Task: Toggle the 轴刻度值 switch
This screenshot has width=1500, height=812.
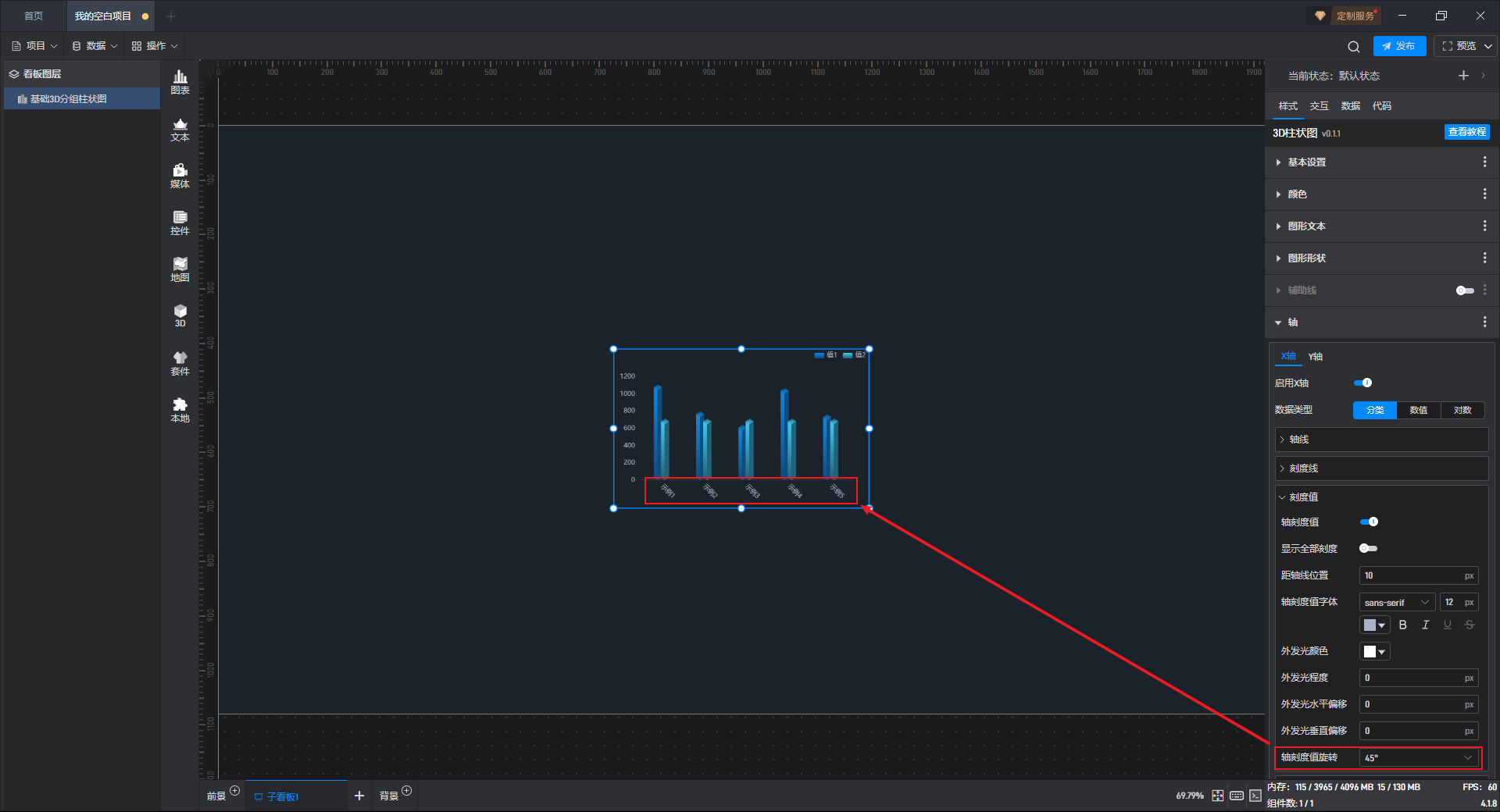Action: [x=1369, y=522]
